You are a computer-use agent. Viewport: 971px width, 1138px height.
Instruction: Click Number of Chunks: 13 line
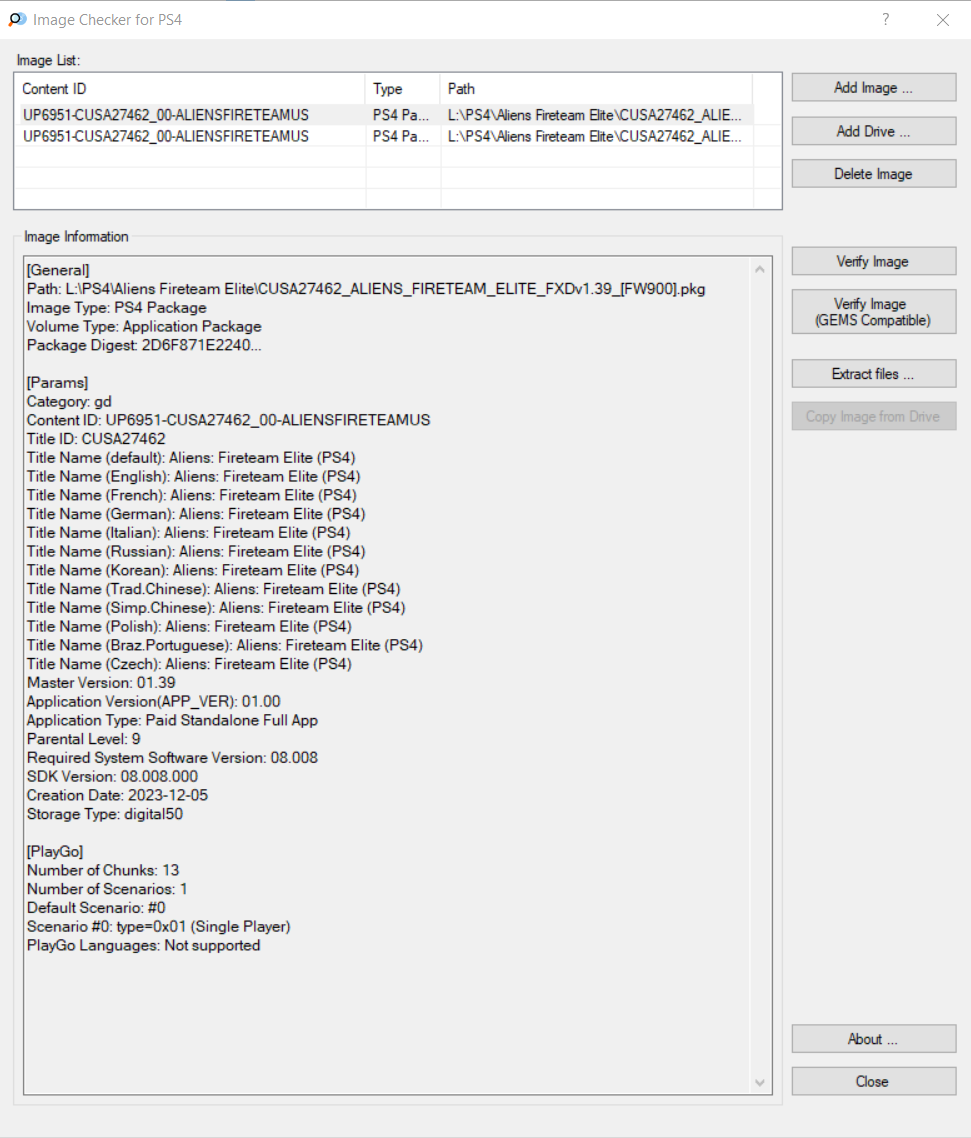pos(102,870)
